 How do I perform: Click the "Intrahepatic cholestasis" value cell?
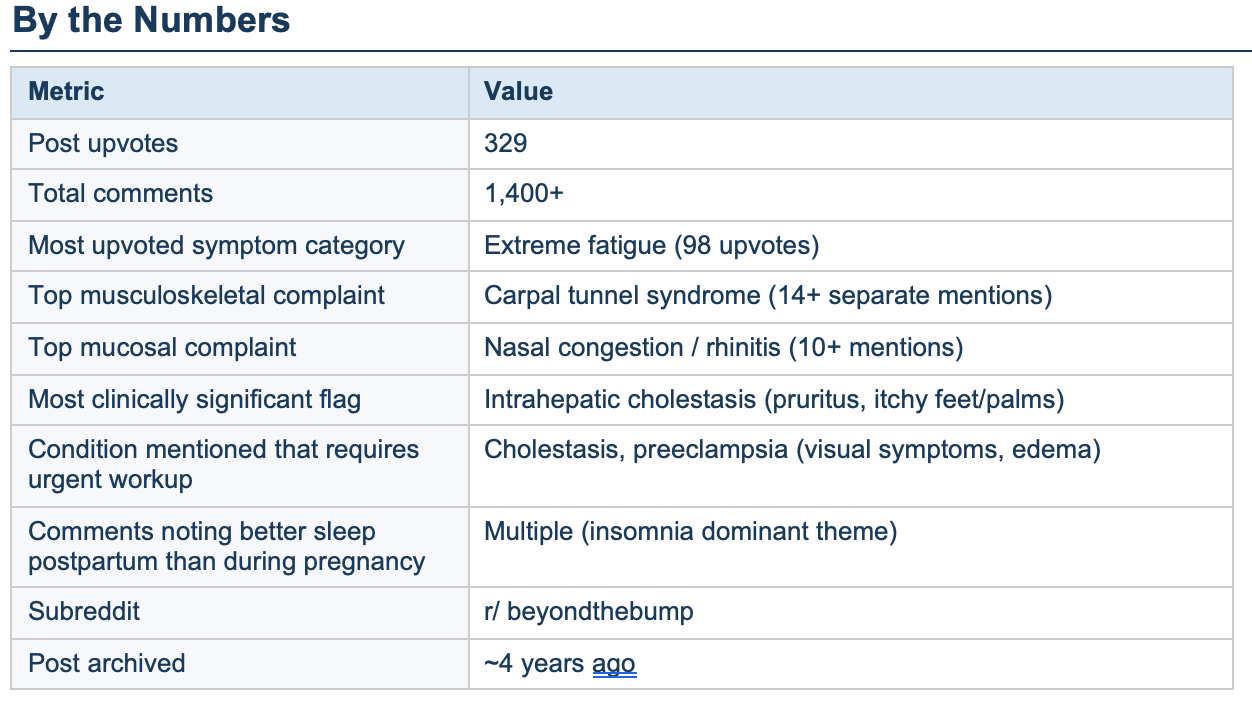click(773, 400)
